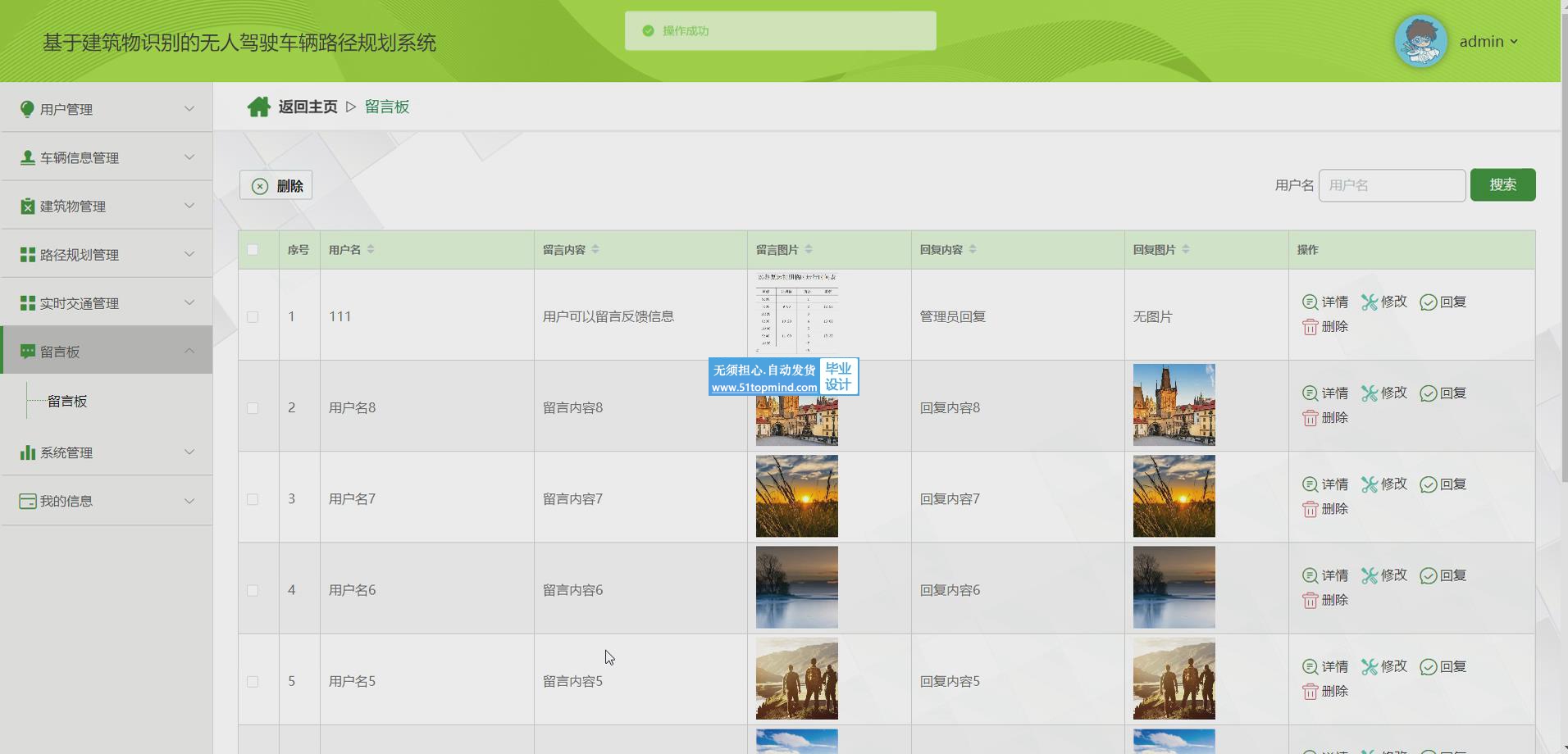Delete the 用户名5 row via trash
Viewport: 1568px width, 754px height.
tap(1325, 691)
